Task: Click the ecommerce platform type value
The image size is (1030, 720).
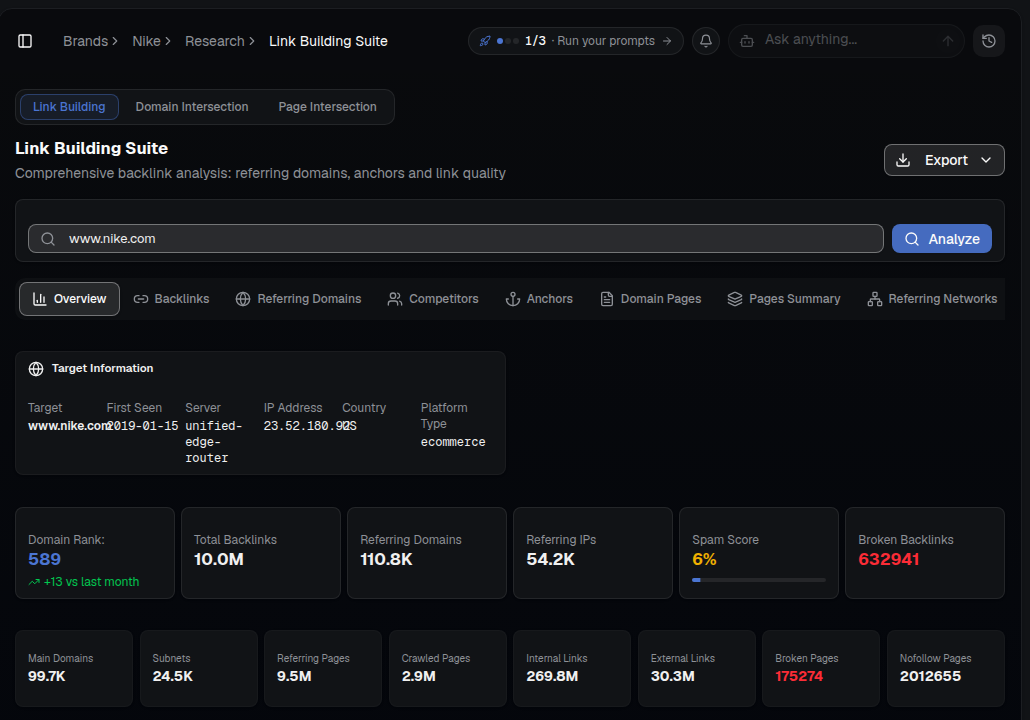Action: (x=453, y=443)
